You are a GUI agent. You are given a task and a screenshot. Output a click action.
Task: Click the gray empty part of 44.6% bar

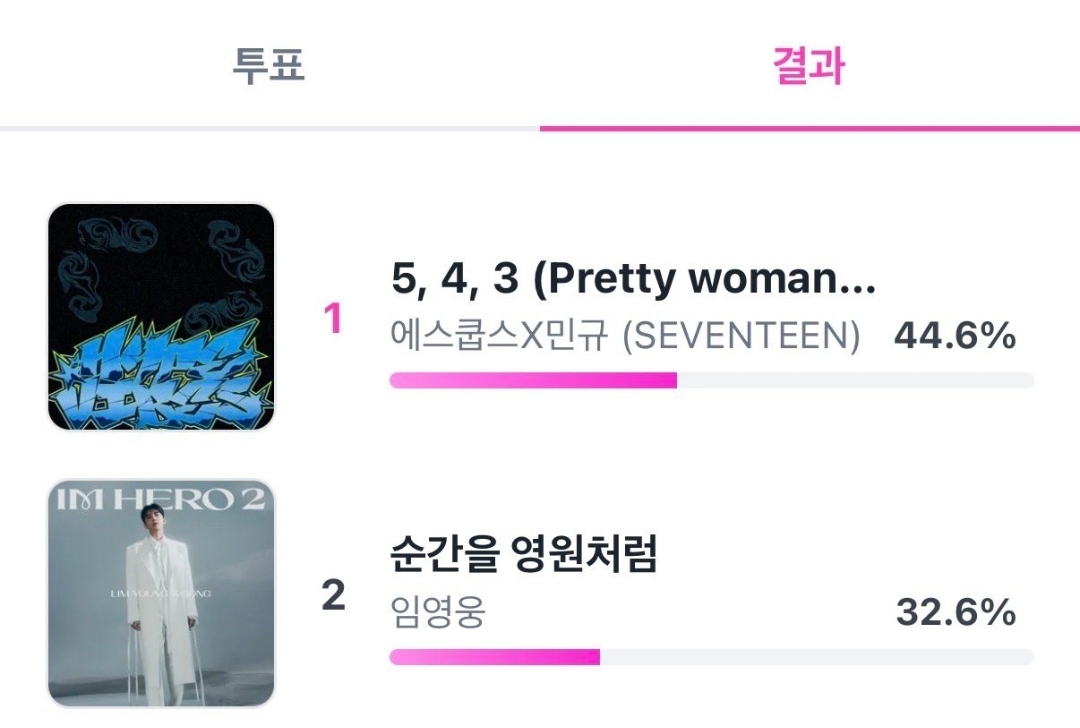pyautogui.click(x=855, y=380)
